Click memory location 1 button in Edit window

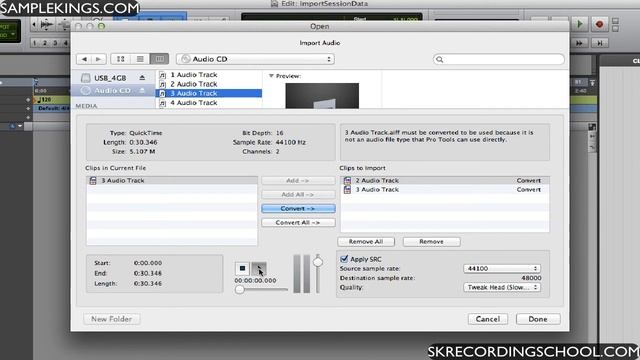click(35, 43)
